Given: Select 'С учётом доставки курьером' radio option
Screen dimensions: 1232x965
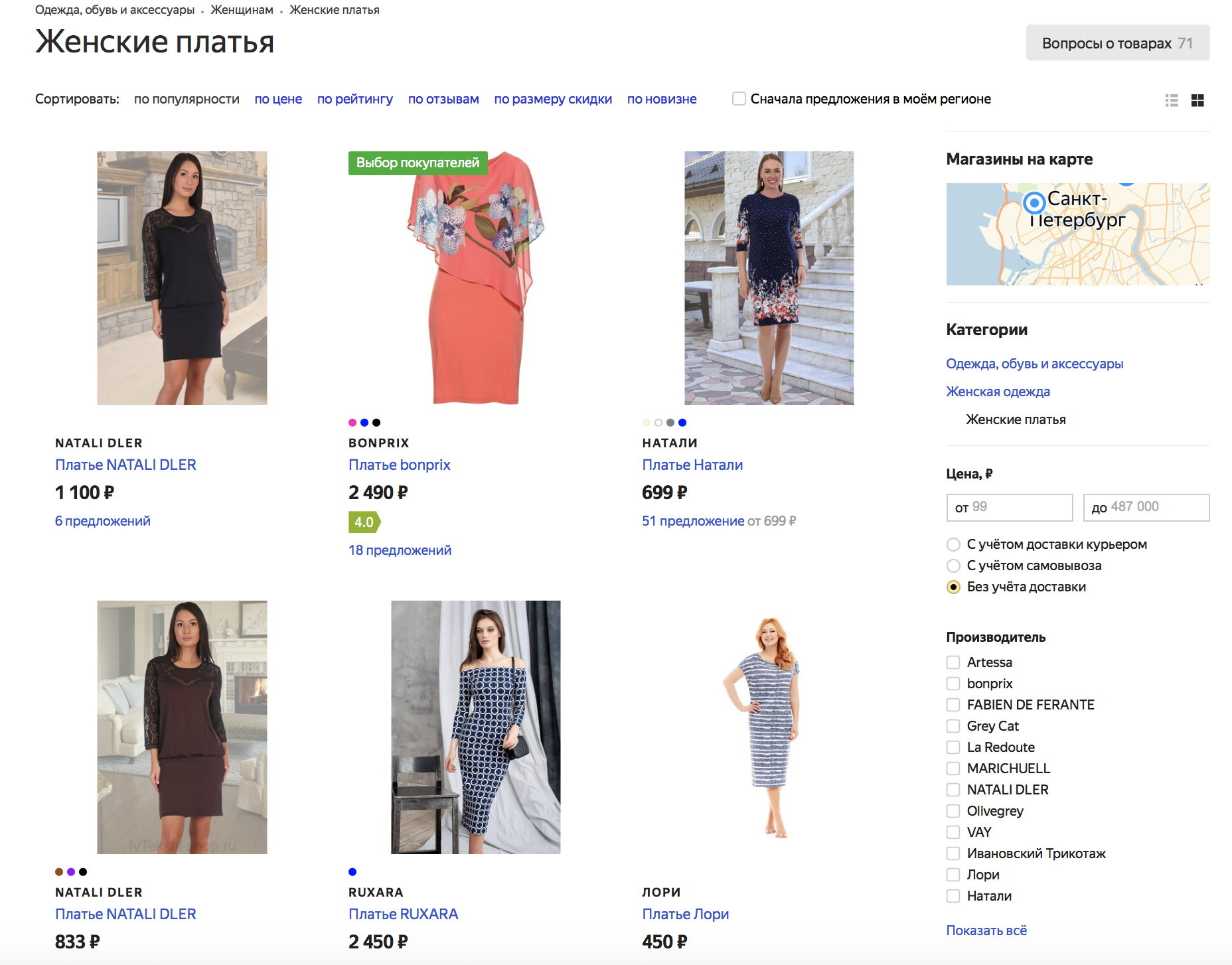Looking at the screenshot, I should (x=953, y=545).
